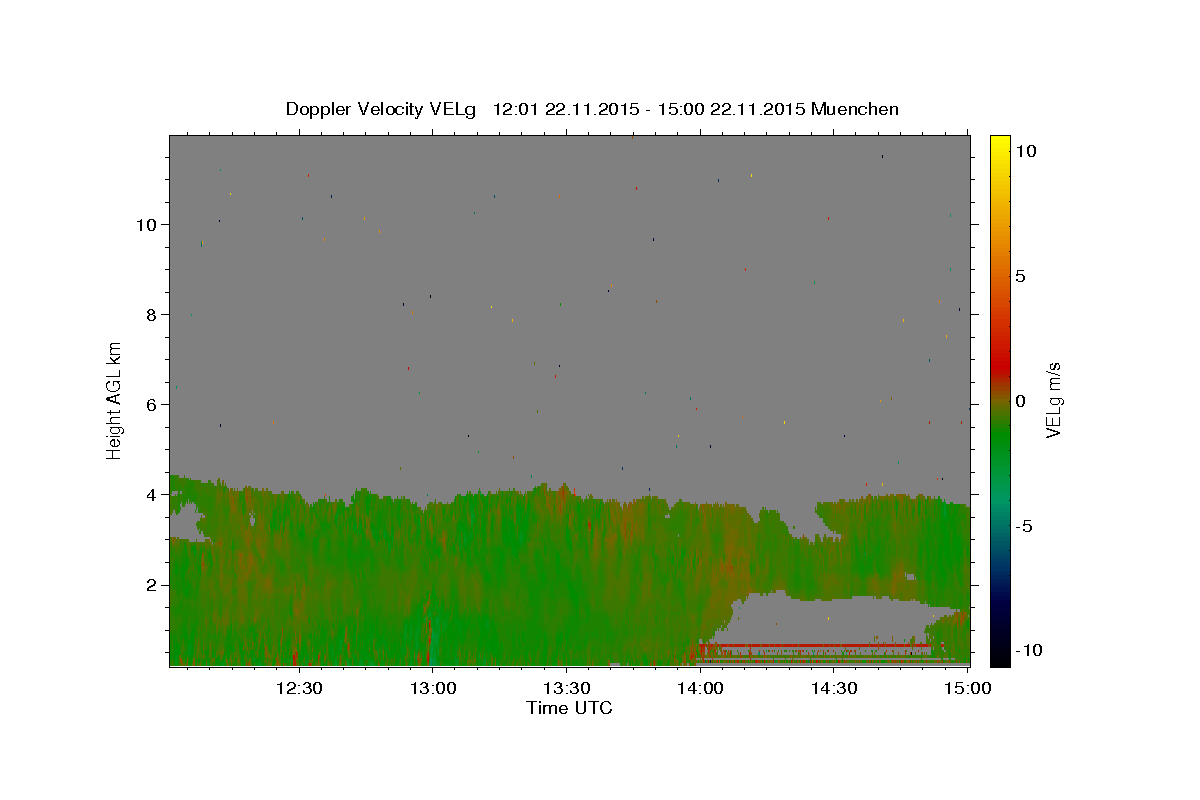This screenshot has width=1200, height=800.
Task: Click the 12:30 time tick label
Action: click(299, 688)
